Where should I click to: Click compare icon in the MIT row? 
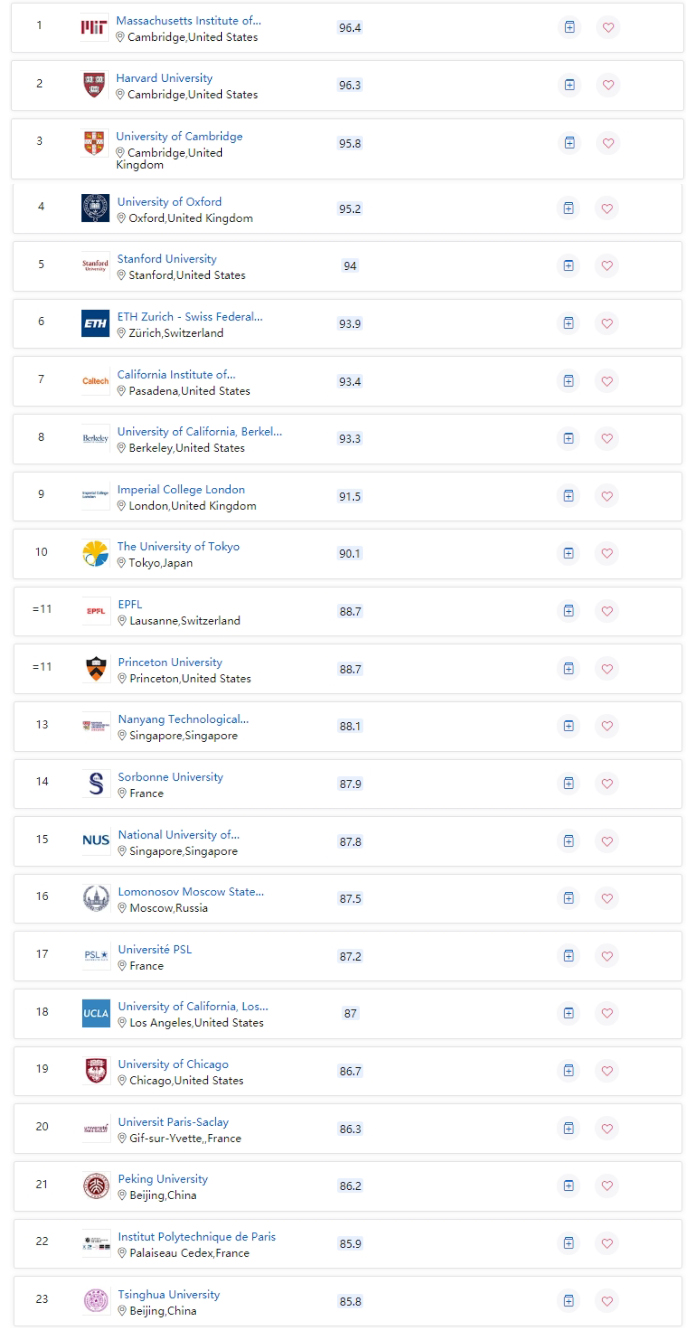click(569, 28)
